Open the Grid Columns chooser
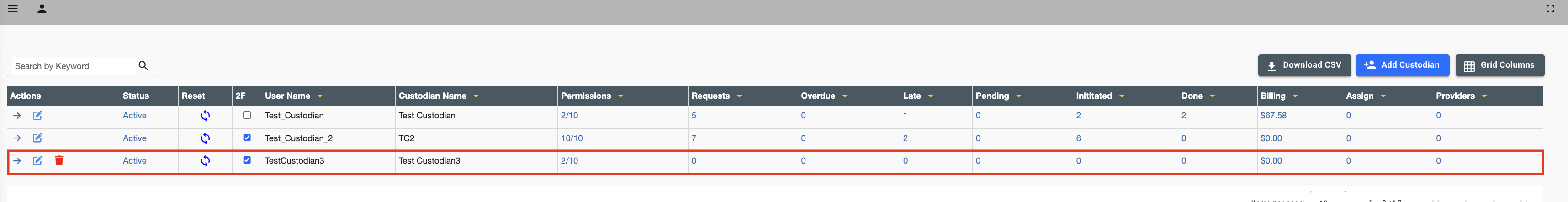Viewport: 1568px width, 202px height. [x=1499, y=65]
